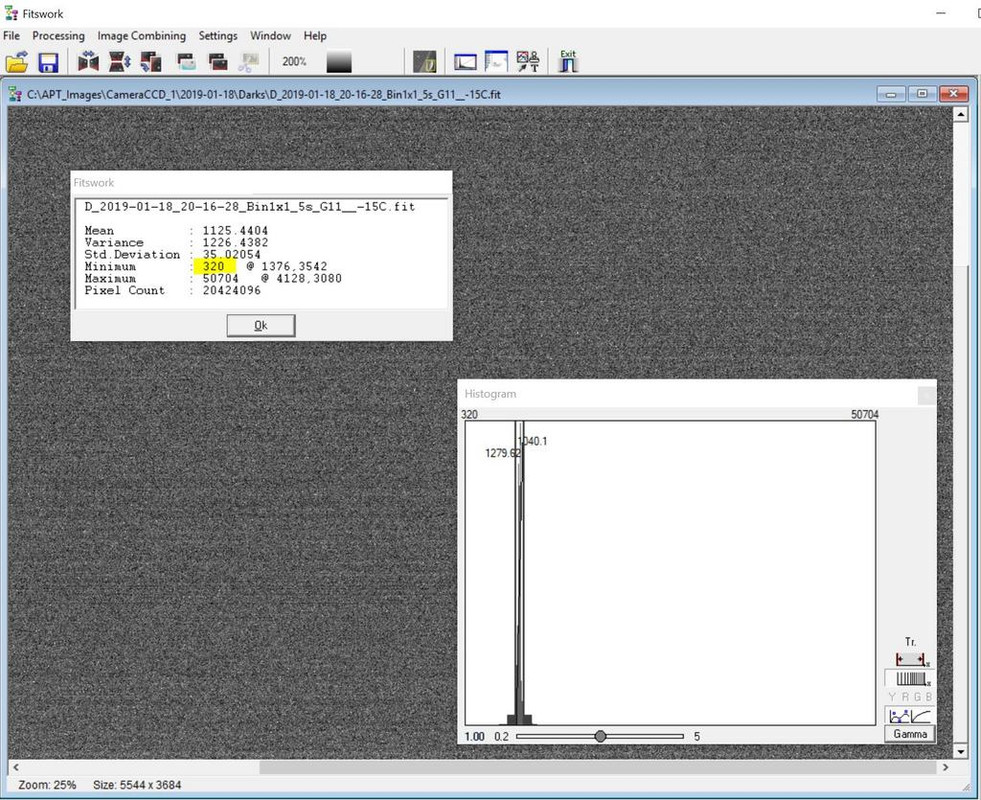Minimize the image document window
This screenshot has width=981, height=800.
tap(891, 94)
